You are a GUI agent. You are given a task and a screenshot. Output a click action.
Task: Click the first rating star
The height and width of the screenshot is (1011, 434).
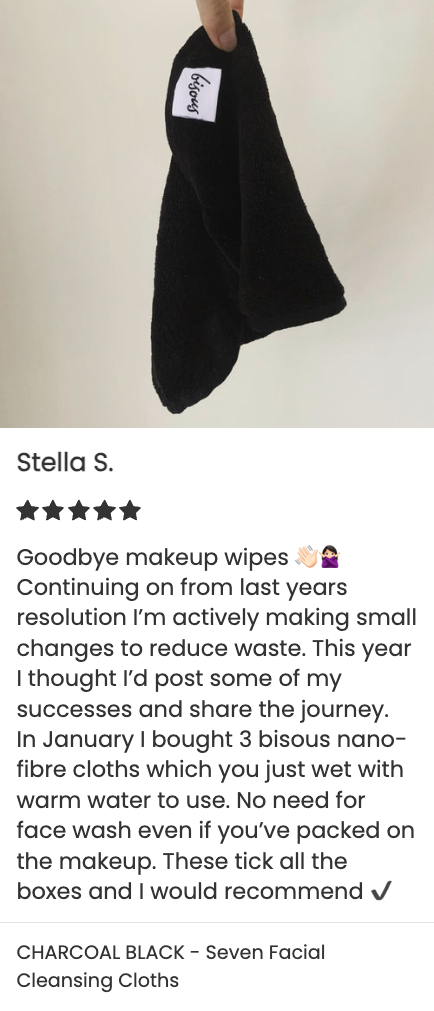pyautogui.click(x=27, y=511)
